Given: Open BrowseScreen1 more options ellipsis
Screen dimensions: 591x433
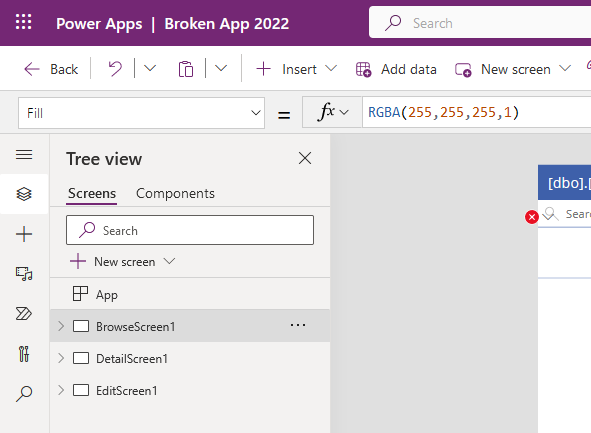Looking at the screenshot, I should 298,325.
